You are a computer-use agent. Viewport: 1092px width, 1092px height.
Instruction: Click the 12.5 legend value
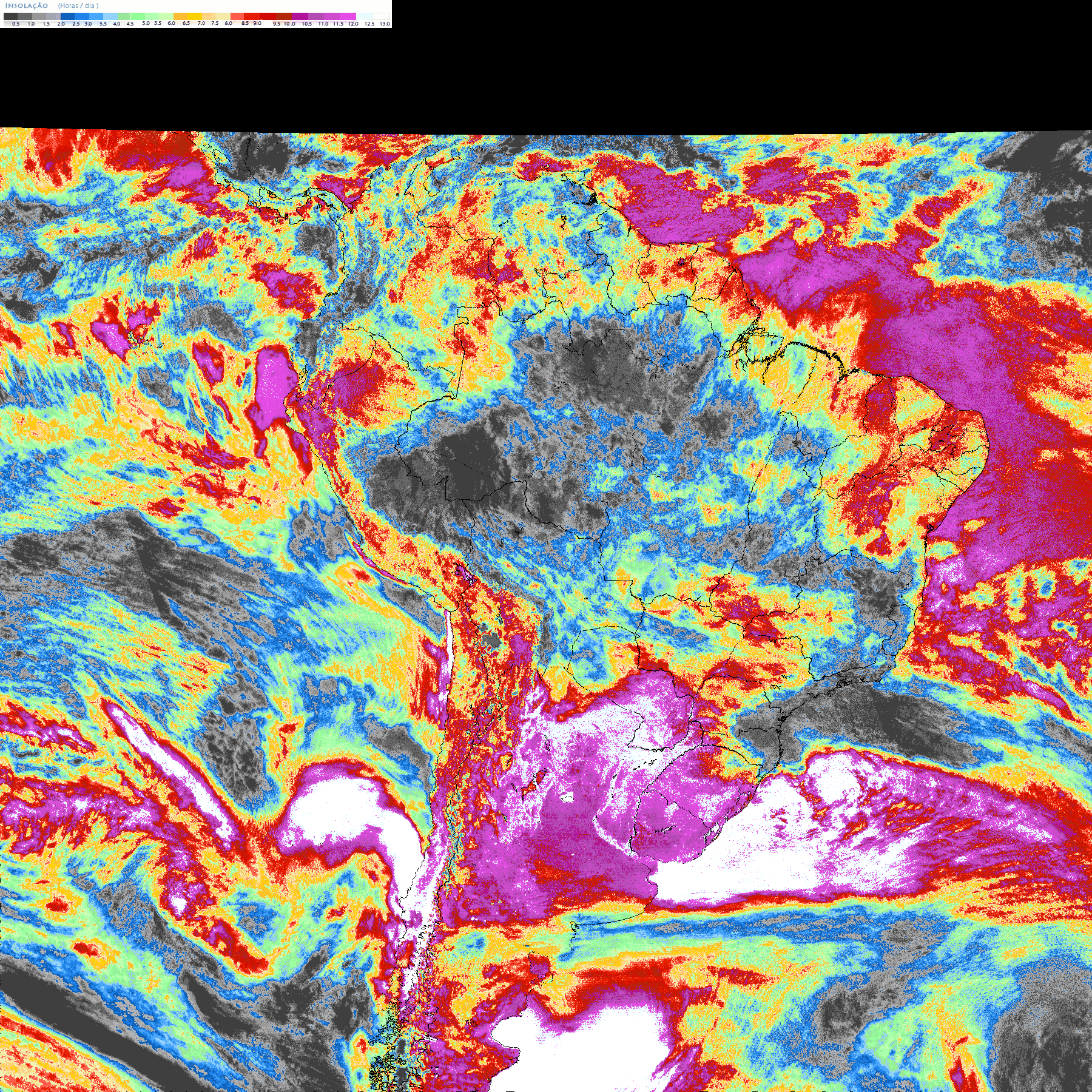click(369, 24)
